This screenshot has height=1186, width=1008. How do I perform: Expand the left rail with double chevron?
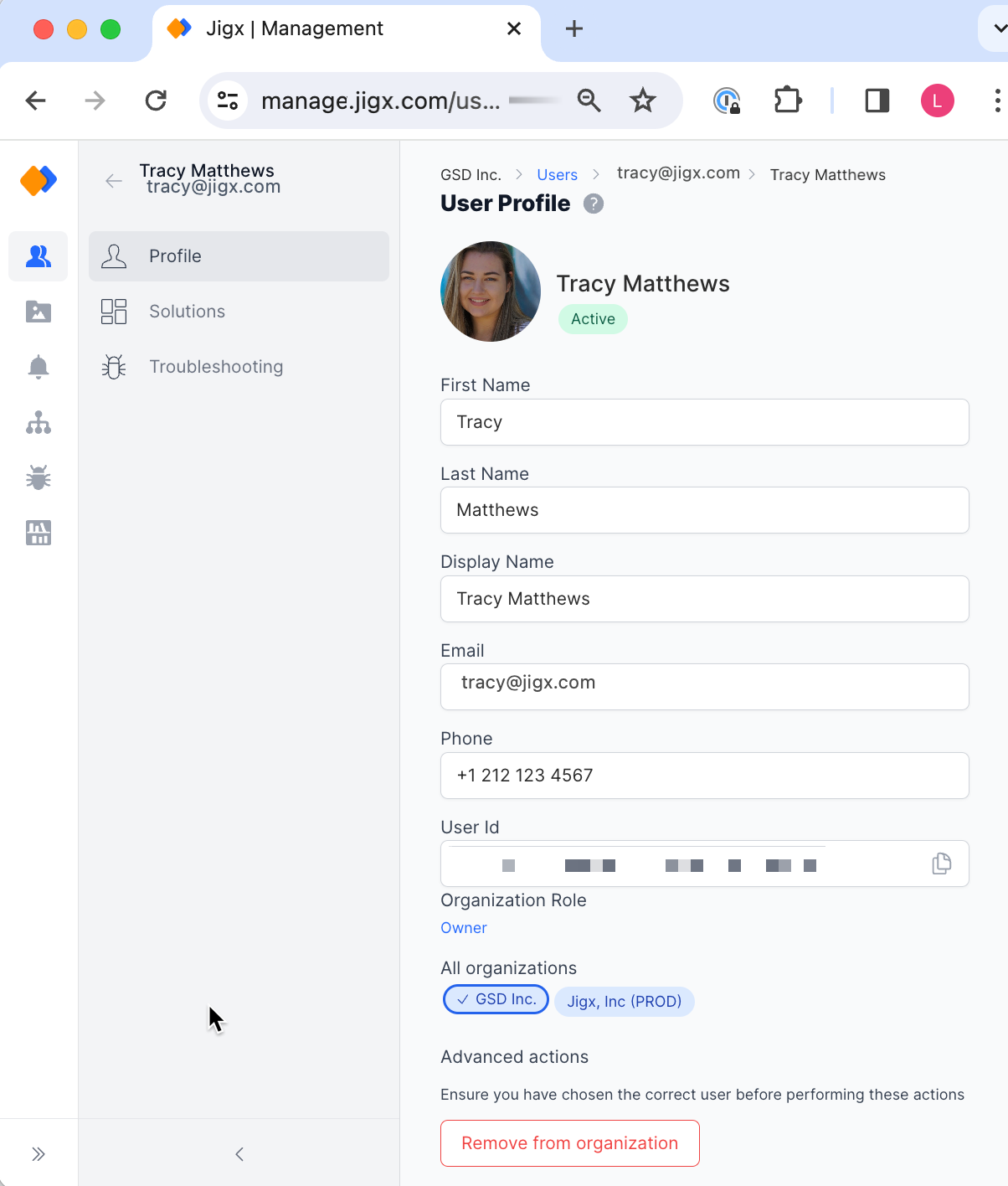39,1154
